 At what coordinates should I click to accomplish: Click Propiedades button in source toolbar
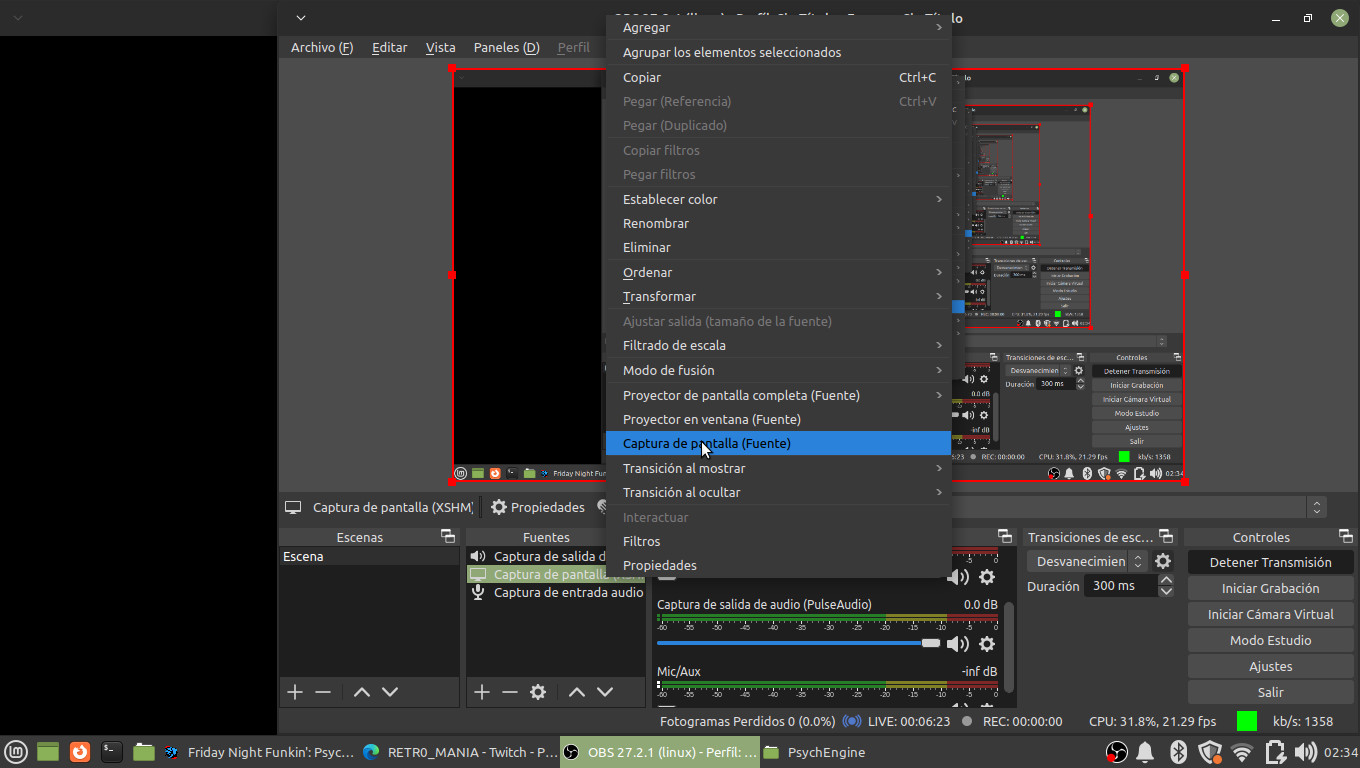(x=538, y=507)
